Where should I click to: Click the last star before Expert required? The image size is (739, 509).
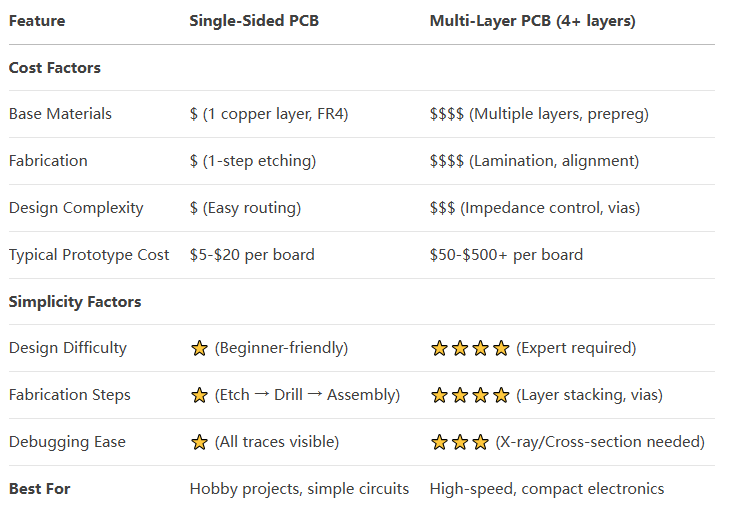[x=502, y=348]
